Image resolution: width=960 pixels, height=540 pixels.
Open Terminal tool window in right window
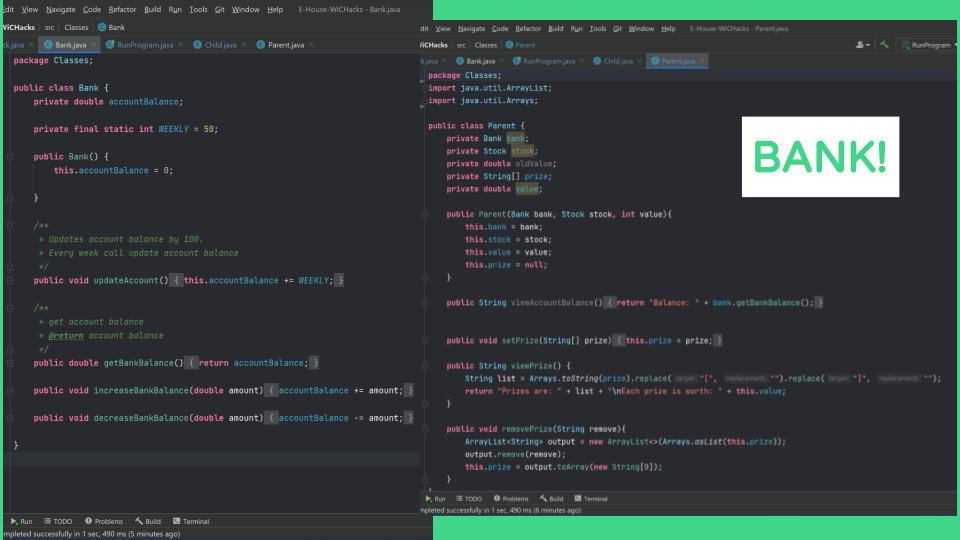[x=591, y=498]
